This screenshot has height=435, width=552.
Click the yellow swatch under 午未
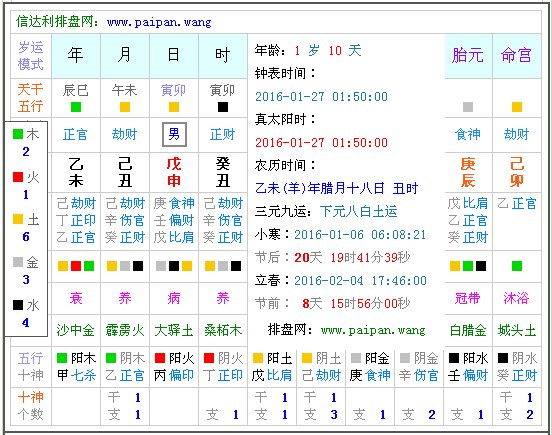[x=125, y=107]
